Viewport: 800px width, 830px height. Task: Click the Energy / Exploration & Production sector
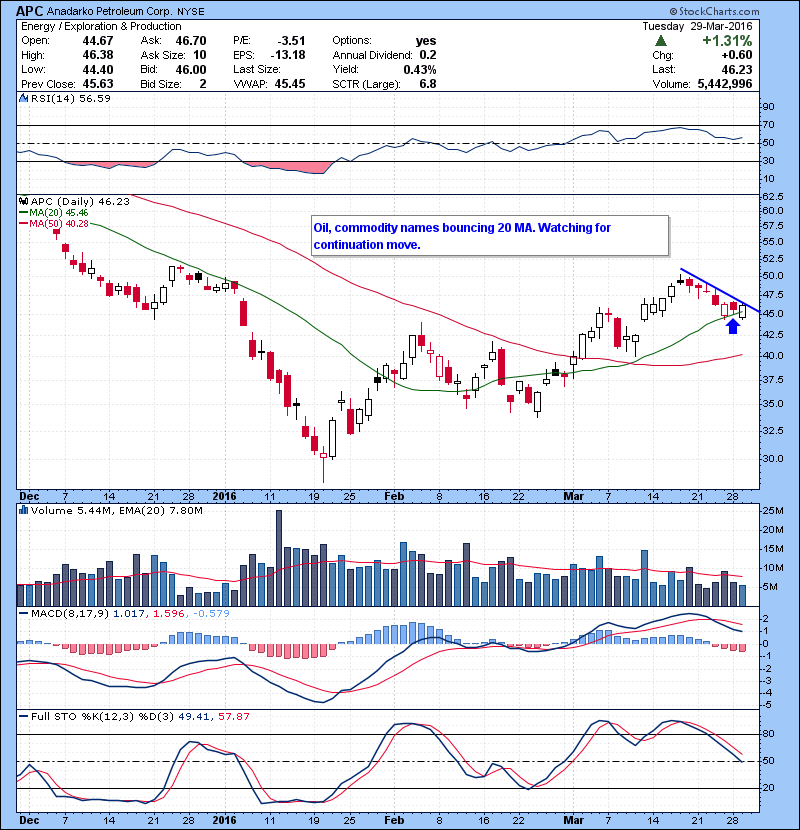(101, 26)
